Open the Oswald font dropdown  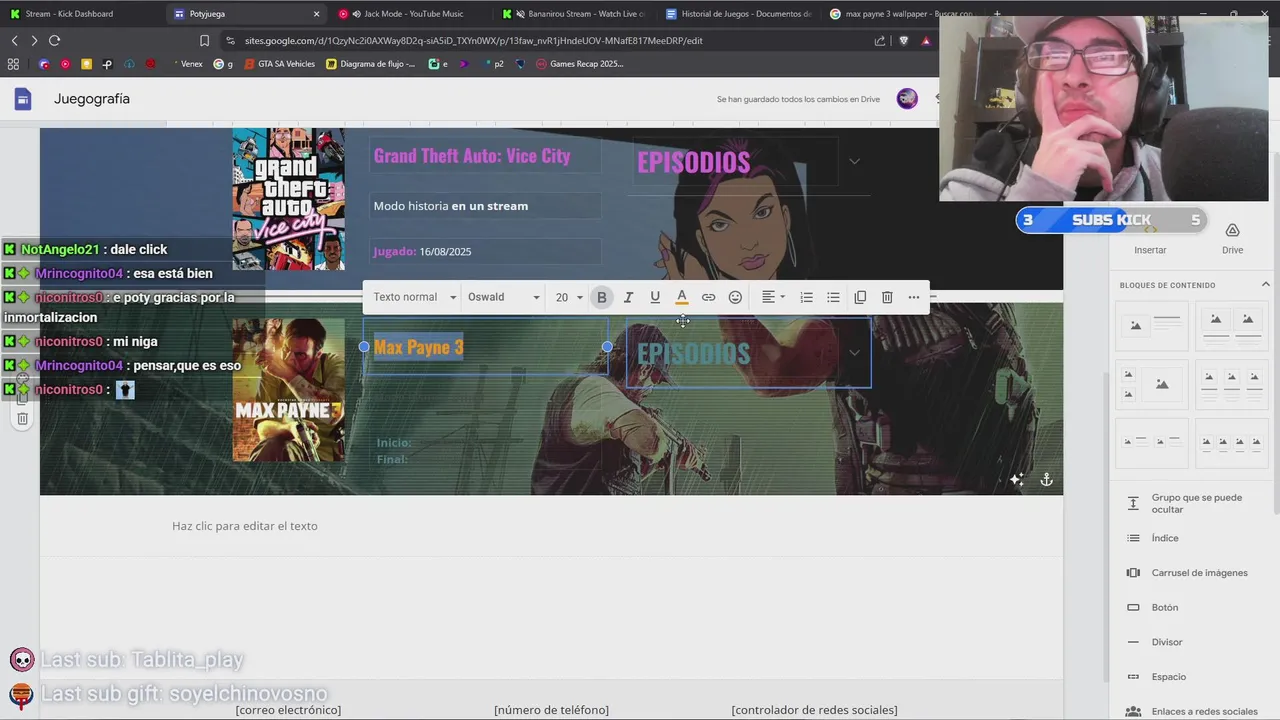pyautogui.click(x=504, y=297)
